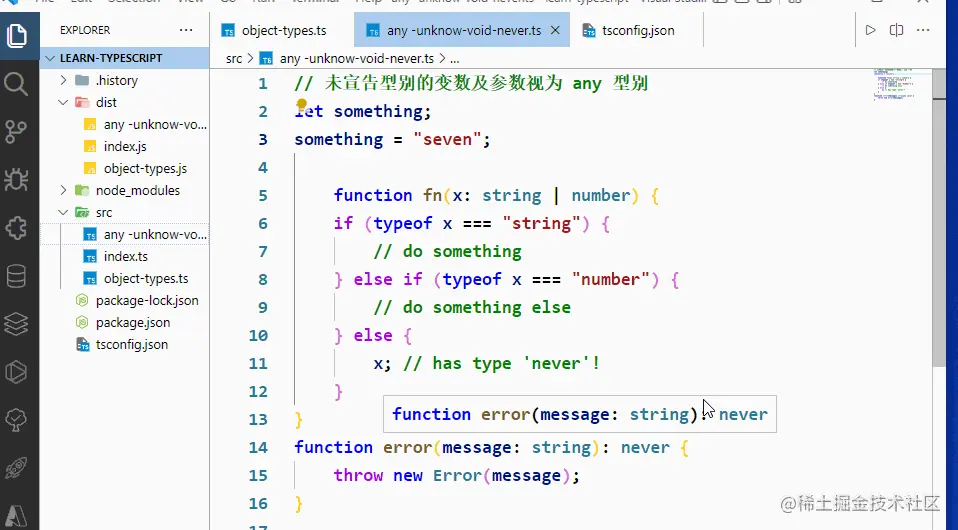Collapse the dist folder
Image resolution: width=958 pixels, height=530 pixels.
point(125,102)
